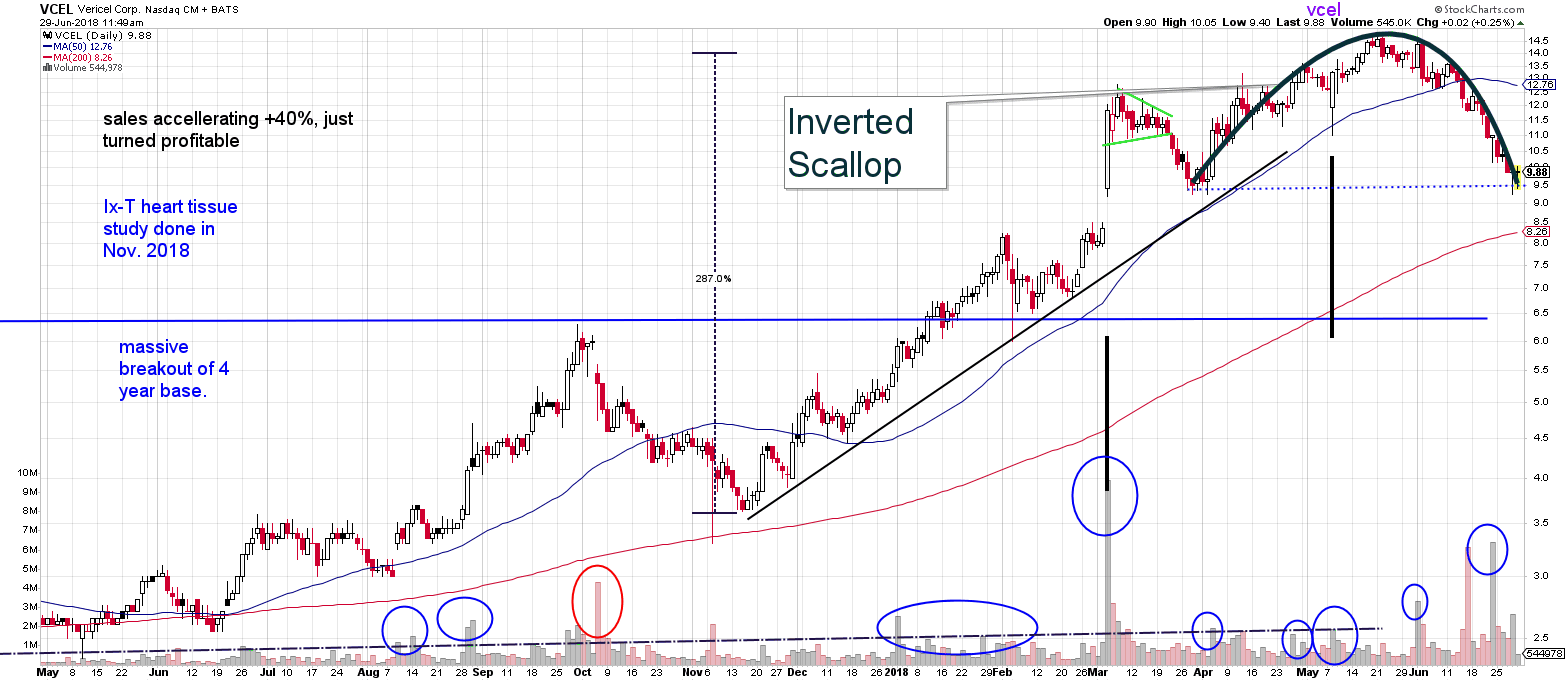Click the 12.76 MA(50) price tag on right axis
Viewport: 1565px width, 681px height.
(x=1539, y=84)
